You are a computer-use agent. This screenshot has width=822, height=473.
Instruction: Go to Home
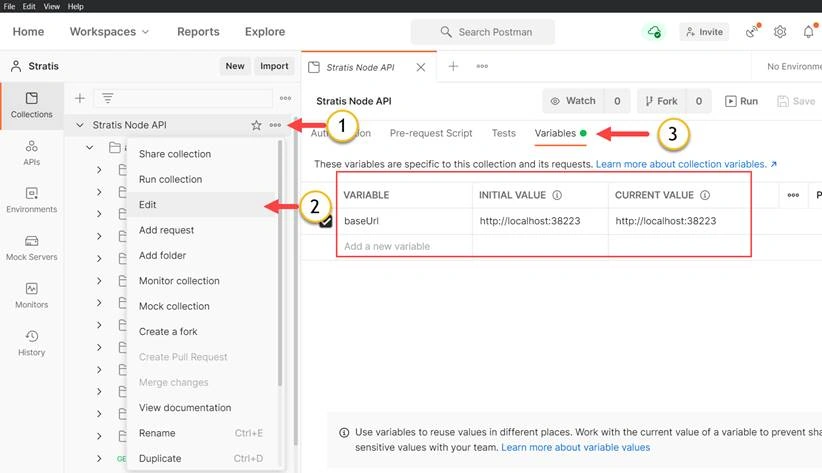point(28,31)
